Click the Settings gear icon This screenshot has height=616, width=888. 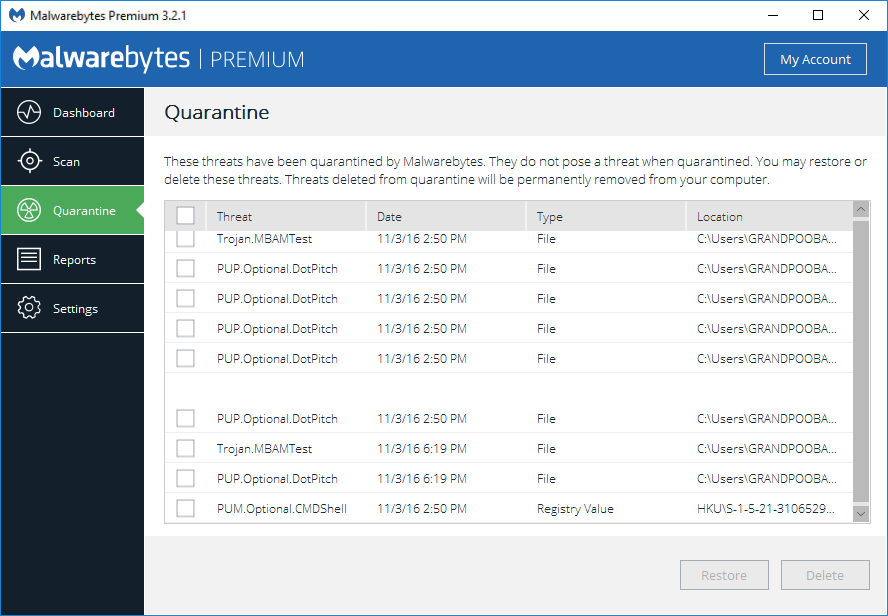pyautogui.click(x=29, y=308)
